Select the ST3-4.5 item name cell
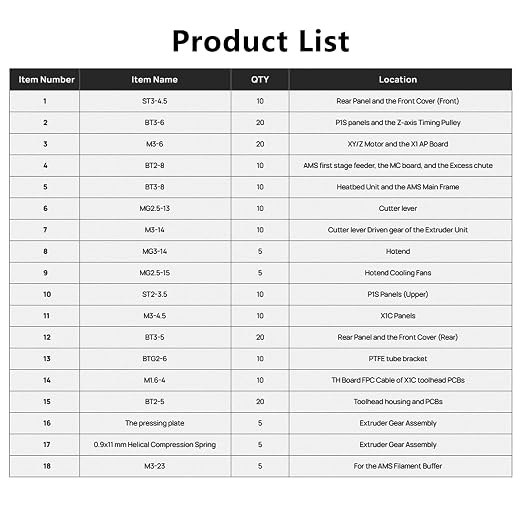The height and width of the screenshot is (522, 522). pos(155,101)
